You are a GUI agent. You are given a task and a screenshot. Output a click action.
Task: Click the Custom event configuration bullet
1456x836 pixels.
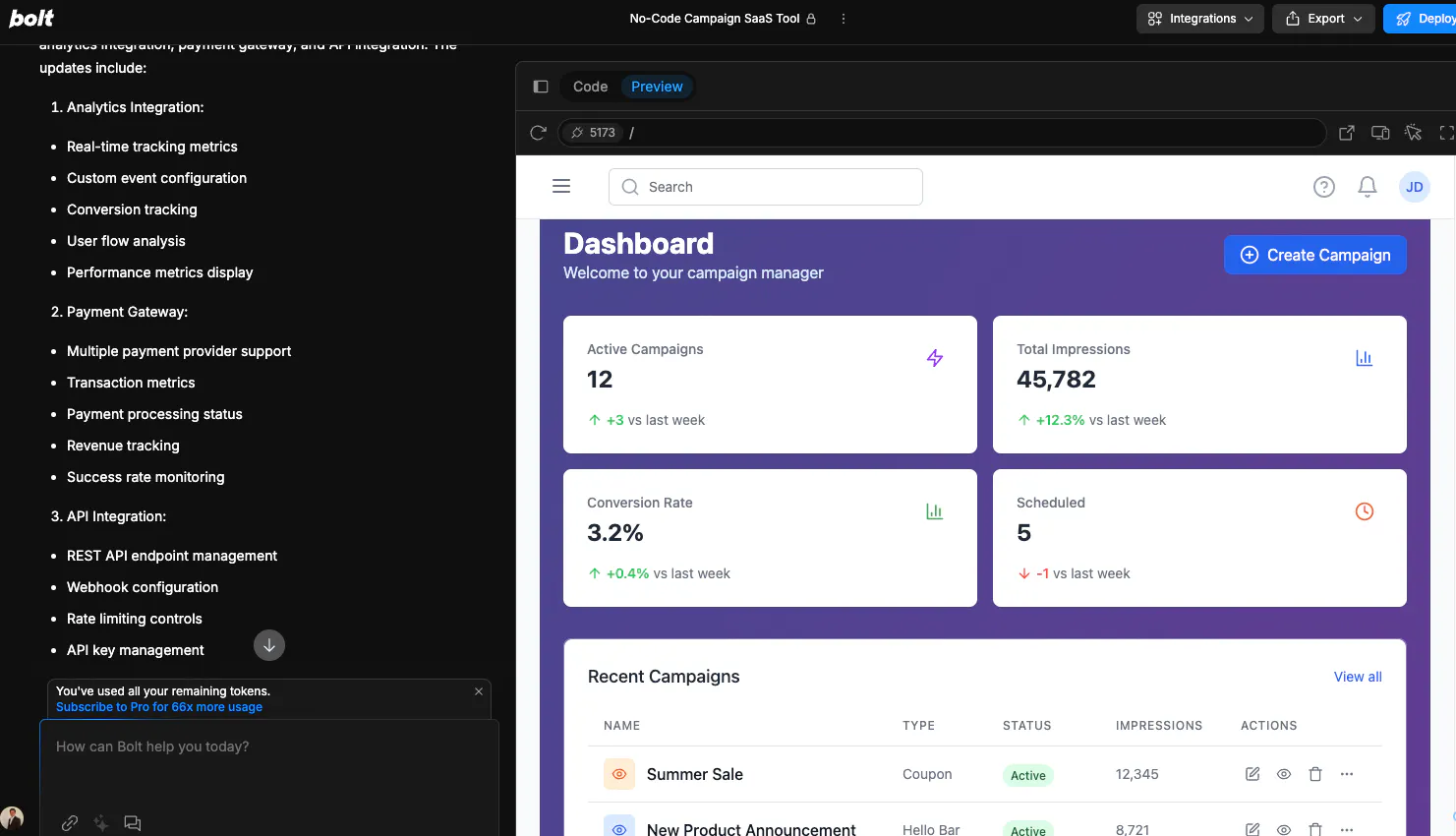pos(156,178)
